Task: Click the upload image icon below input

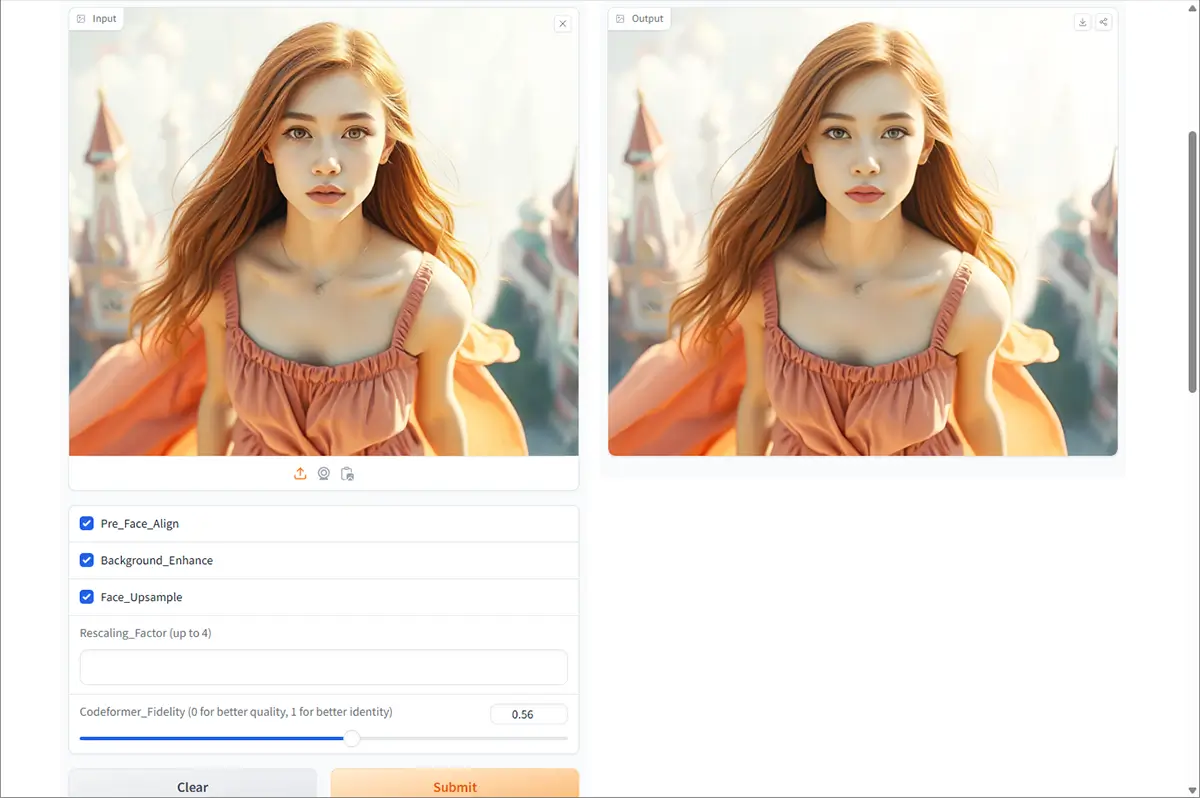Action: tap(300, 474)
